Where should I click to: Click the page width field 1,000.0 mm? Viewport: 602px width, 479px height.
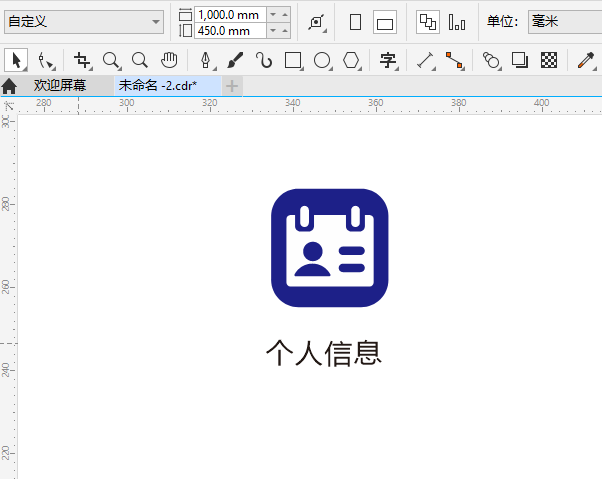[x=230, y=15]
